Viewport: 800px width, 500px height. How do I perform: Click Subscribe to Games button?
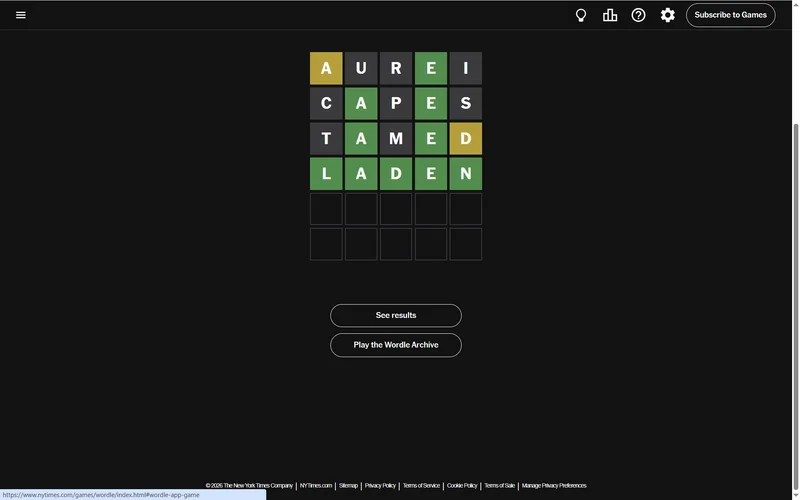[730, 15]
